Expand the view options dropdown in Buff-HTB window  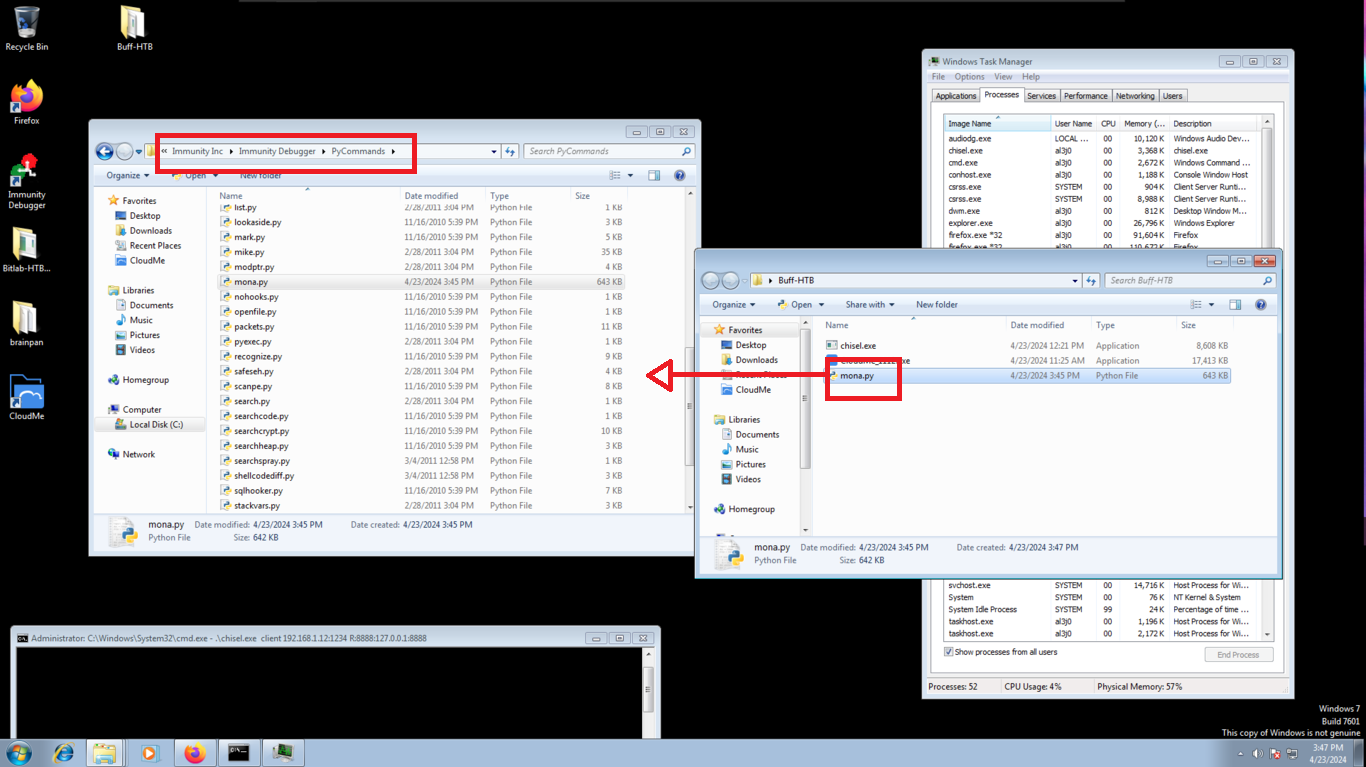coord(1211,305)
